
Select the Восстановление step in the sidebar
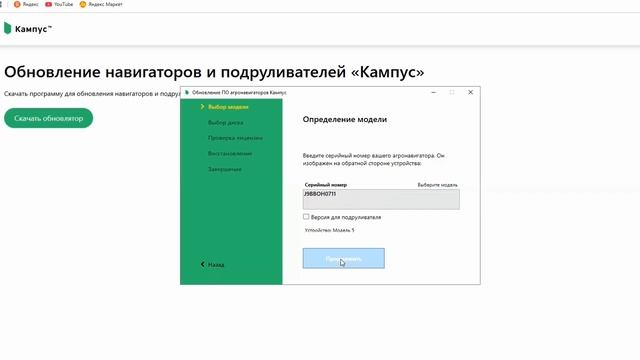tap(230, 153)
